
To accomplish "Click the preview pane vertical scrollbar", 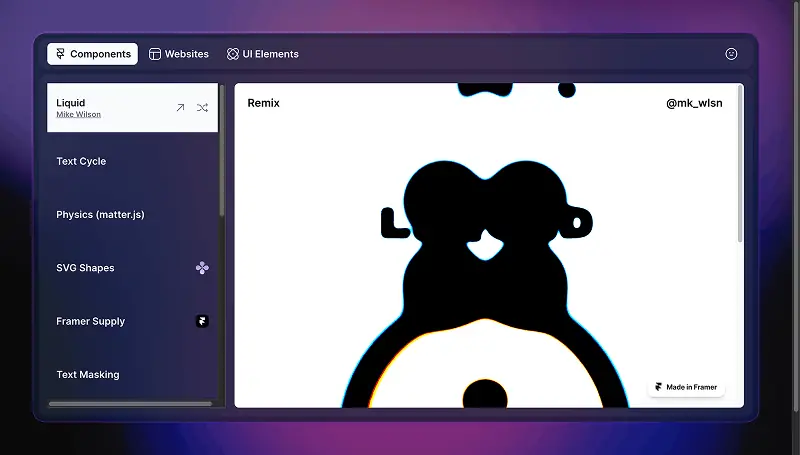I will coord(740,164).
